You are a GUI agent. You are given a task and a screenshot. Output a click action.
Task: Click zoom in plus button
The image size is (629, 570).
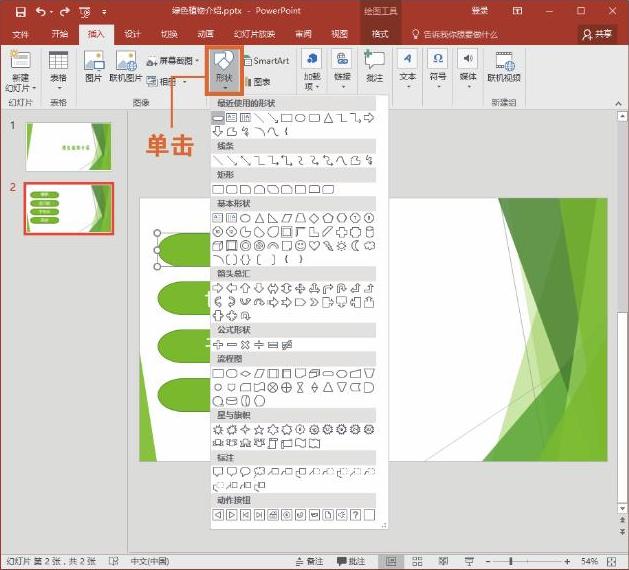(567, 561)
